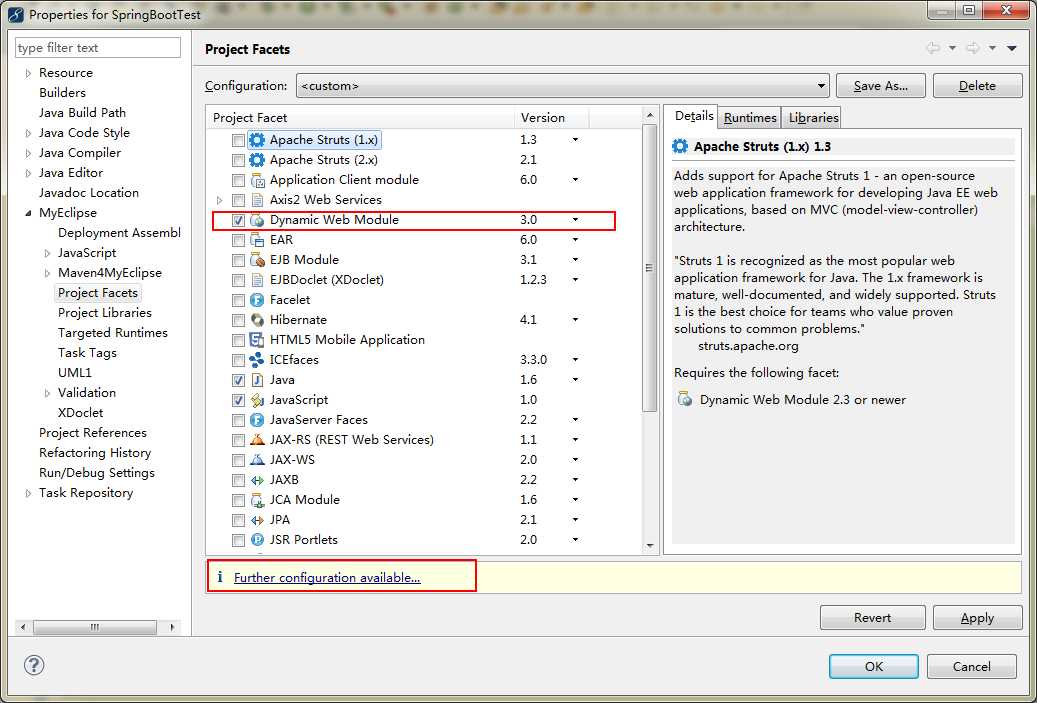1037x703 pixels.
Task: Open help via the question mark icon
Action: 34,665
